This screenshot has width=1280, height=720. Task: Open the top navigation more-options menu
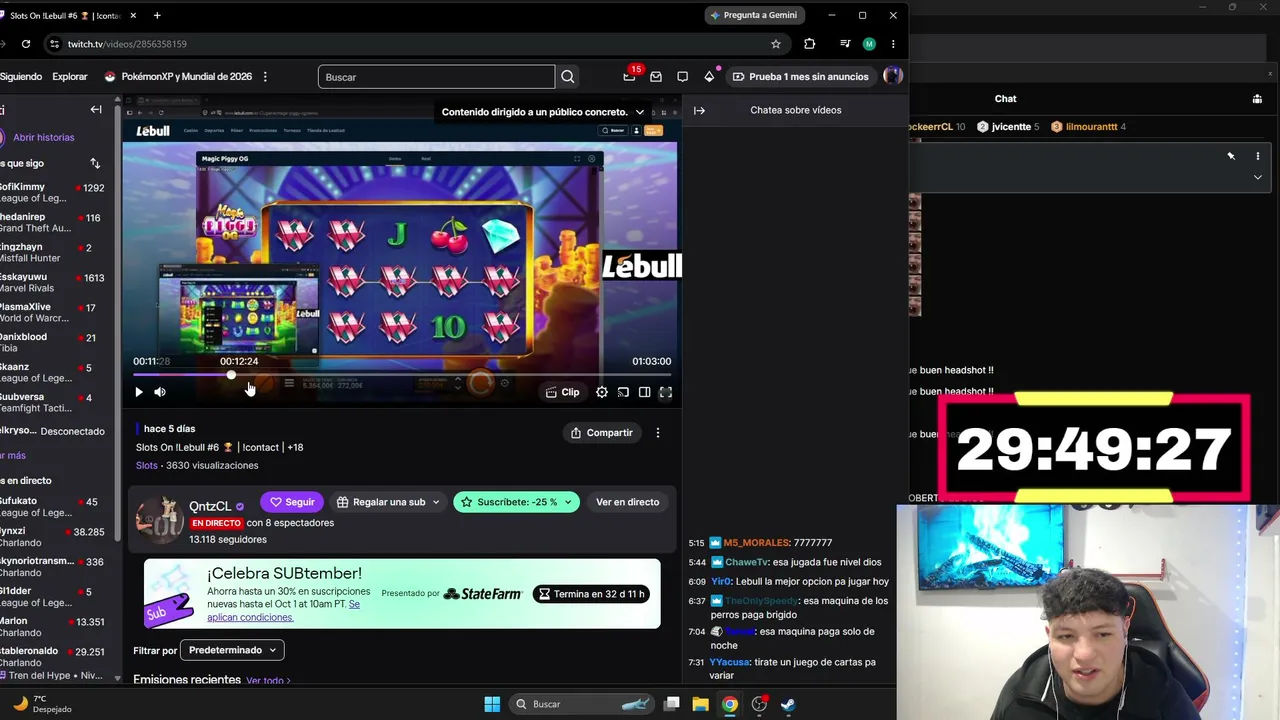click(x=265, y=77)
